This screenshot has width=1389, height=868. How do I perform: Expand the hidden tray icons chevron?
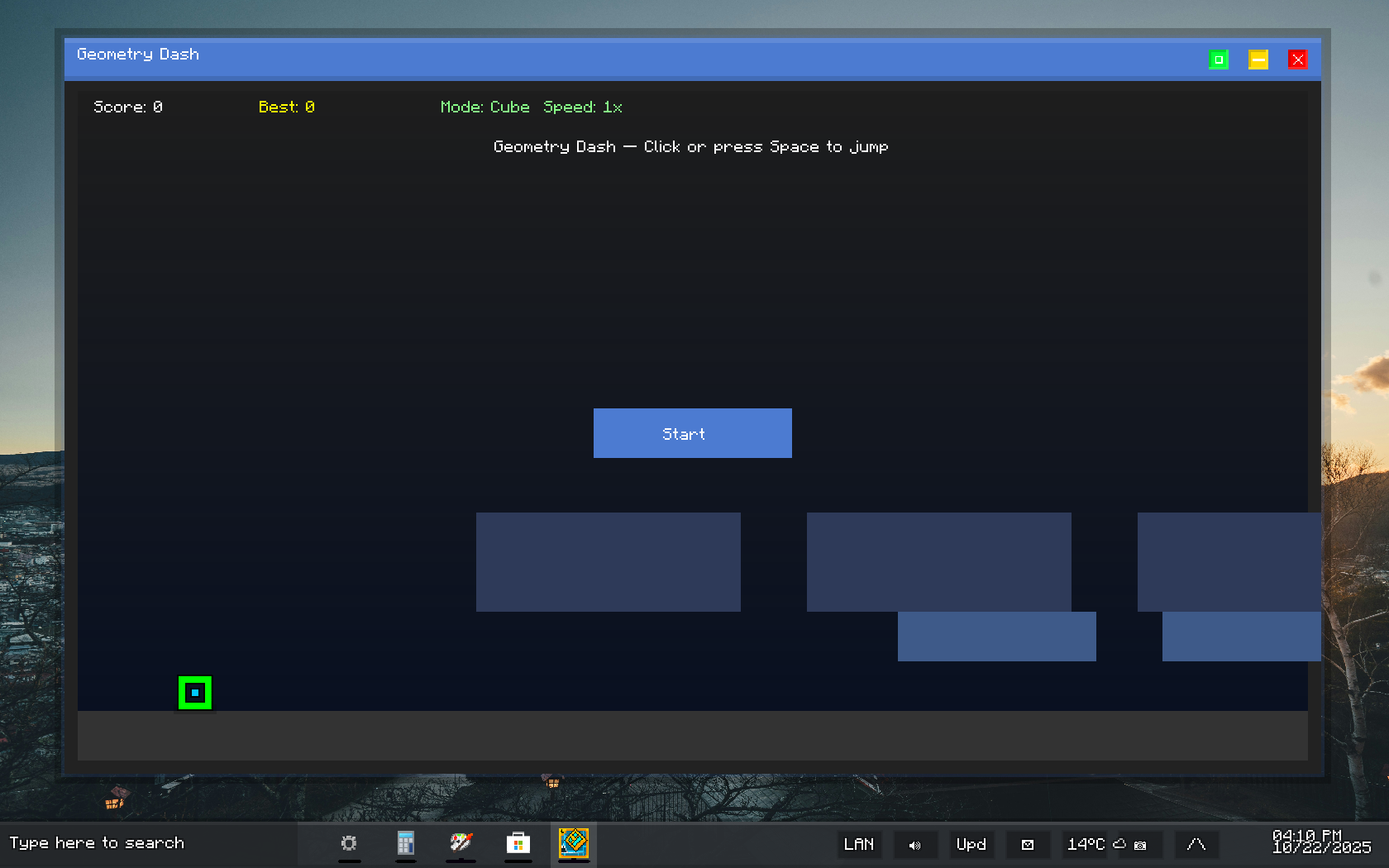[x=1196, y=844]
